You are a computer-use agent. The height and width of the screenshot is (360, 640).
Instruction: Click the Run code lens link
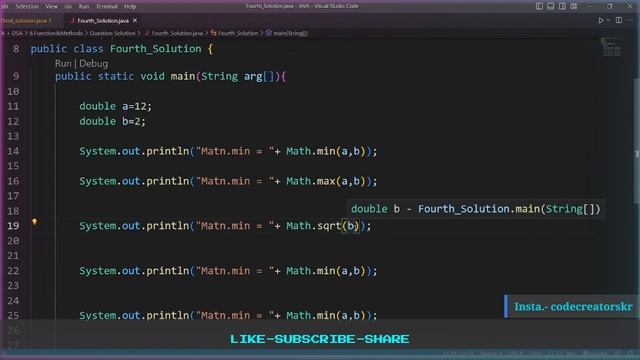click(x=63, y=63)
